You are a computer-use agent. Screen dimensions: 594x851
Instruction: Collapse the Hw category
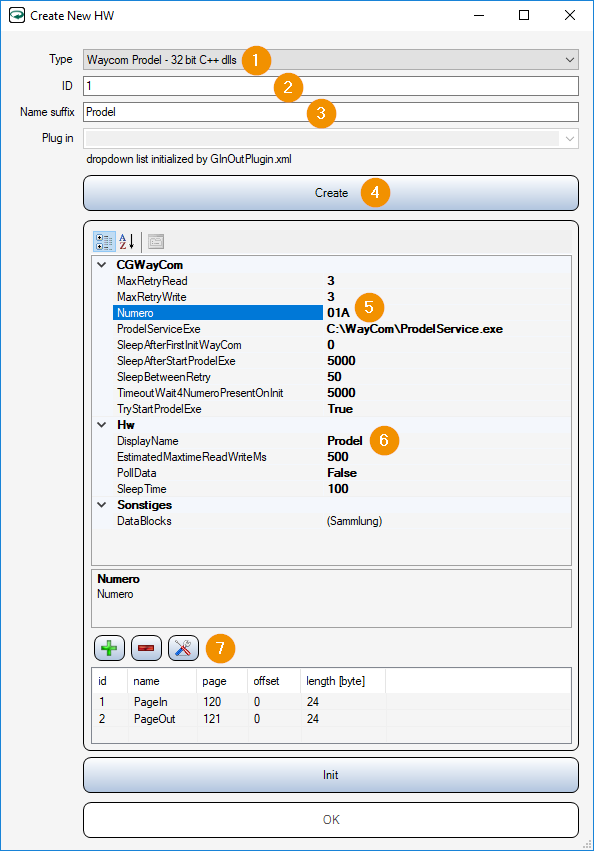[102, 424]
